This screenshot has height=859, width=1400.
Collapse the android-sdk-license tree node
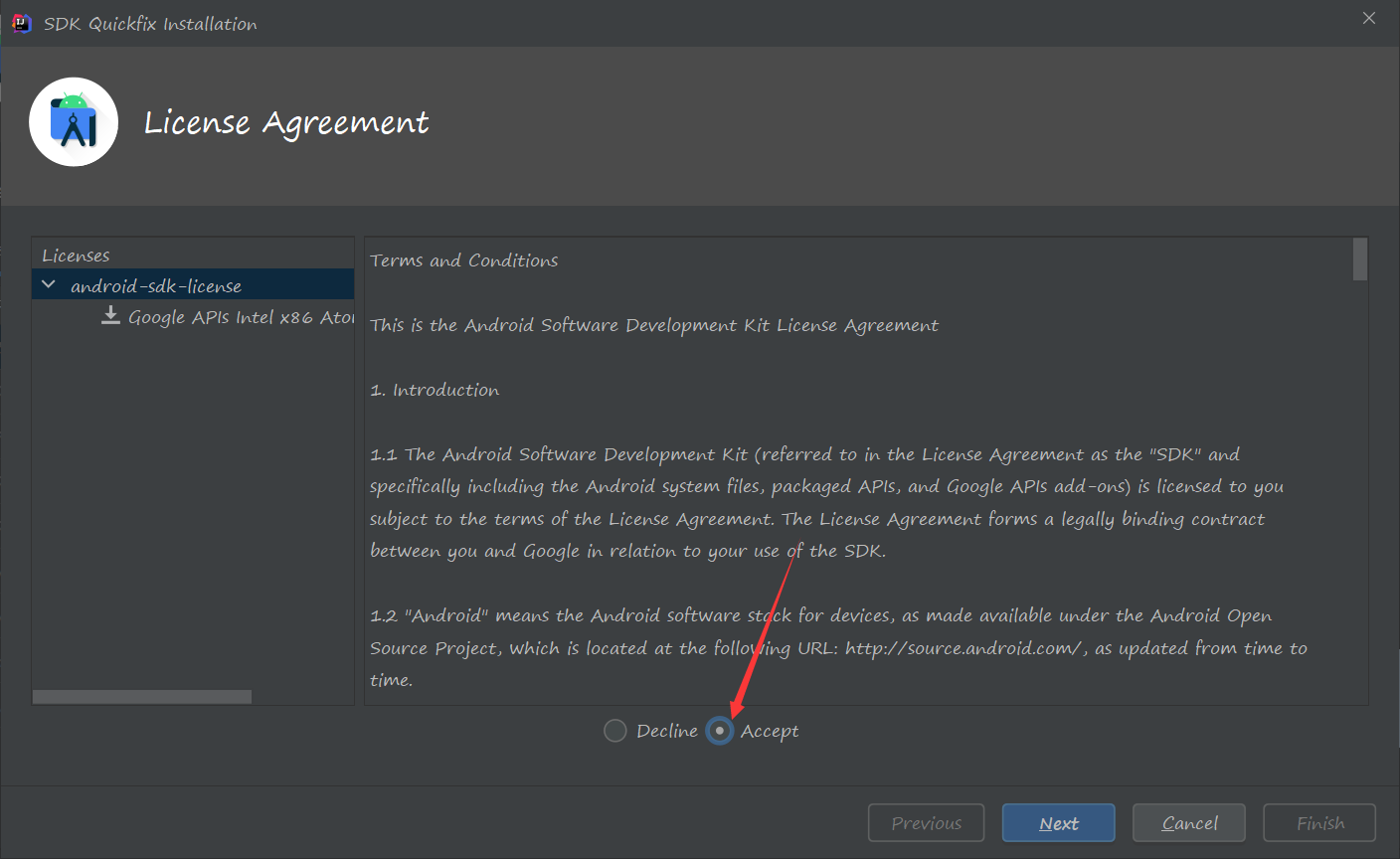click(49, 285)
